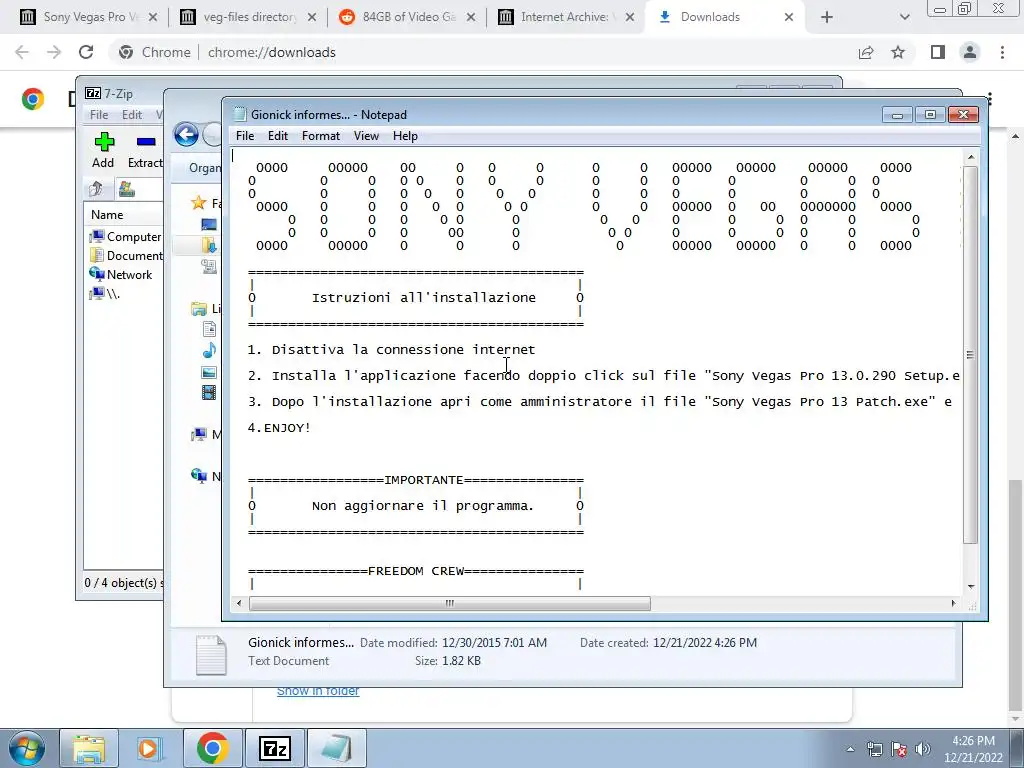Screen dimensions: 1024x768
Task: Click Chrome back navigation arrow
Action: coord(22,52)
